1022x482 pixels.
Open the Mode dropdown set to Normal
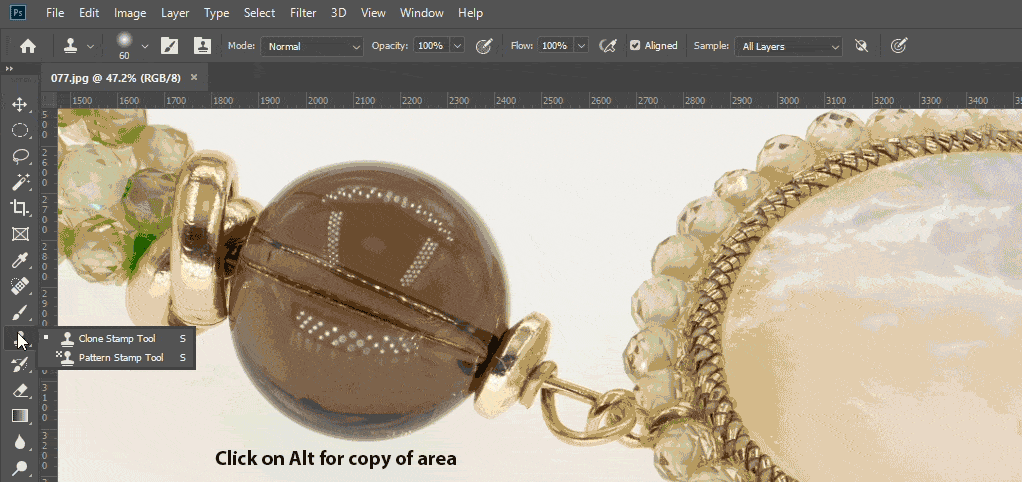(312, 46)
